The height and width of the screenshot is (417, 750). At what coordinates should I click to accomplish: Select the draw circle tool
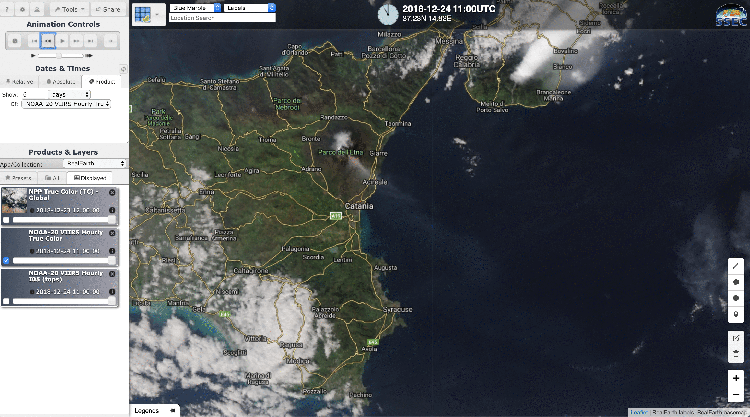click(736, 298)
